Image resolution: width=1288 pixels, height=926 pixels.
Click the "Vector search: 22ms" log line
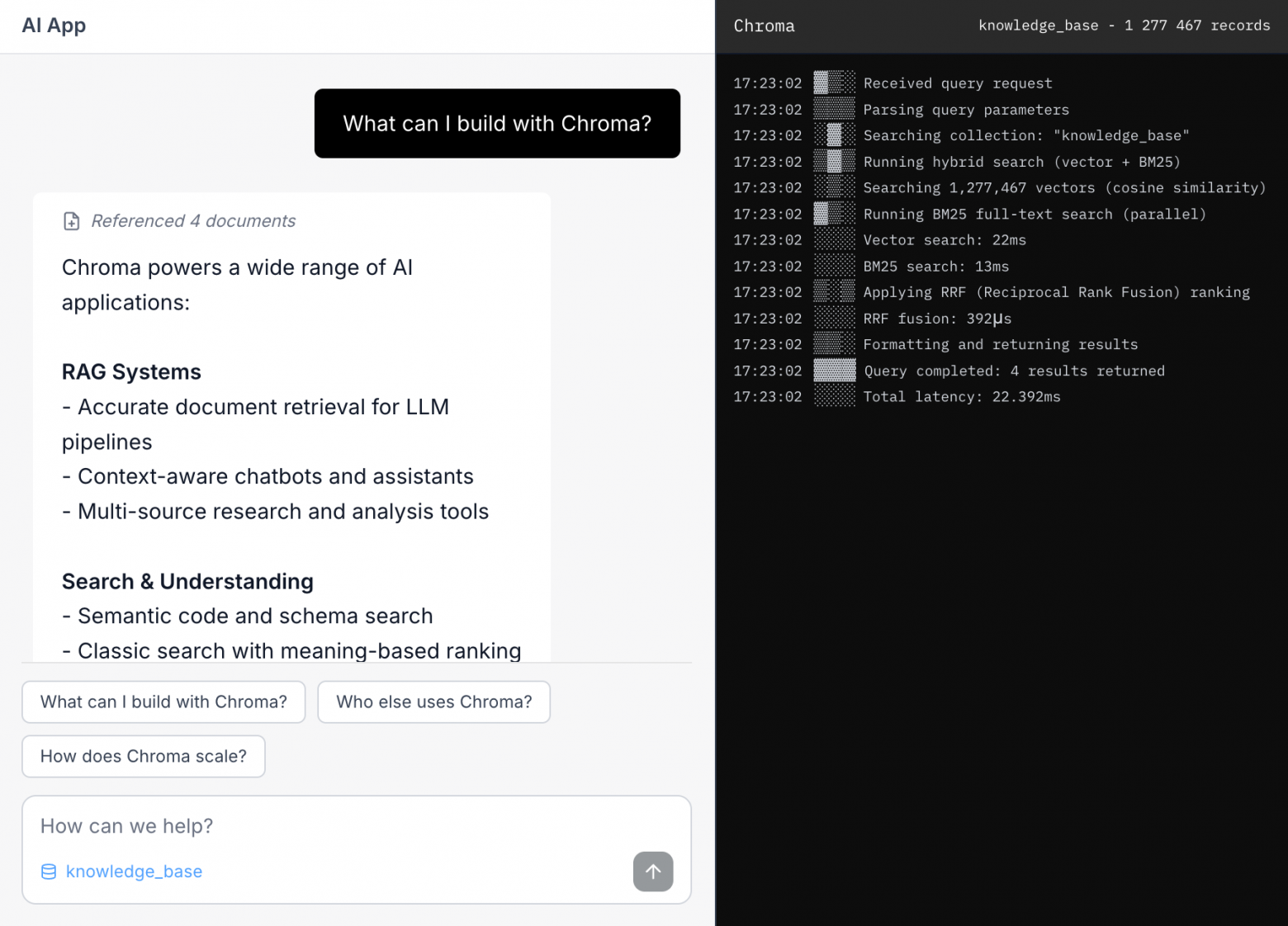(x=945, y=240)
